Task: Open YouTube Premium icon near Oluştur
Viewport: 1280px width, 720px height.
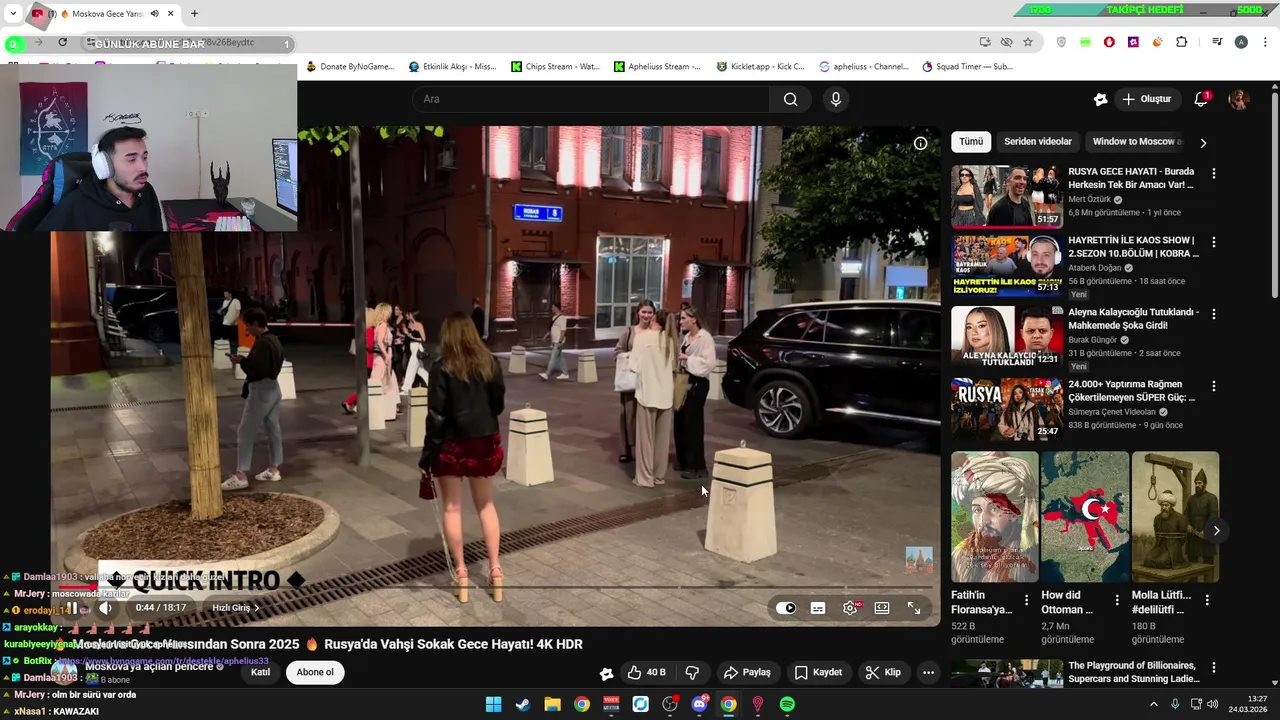Action: (1100, 99)
